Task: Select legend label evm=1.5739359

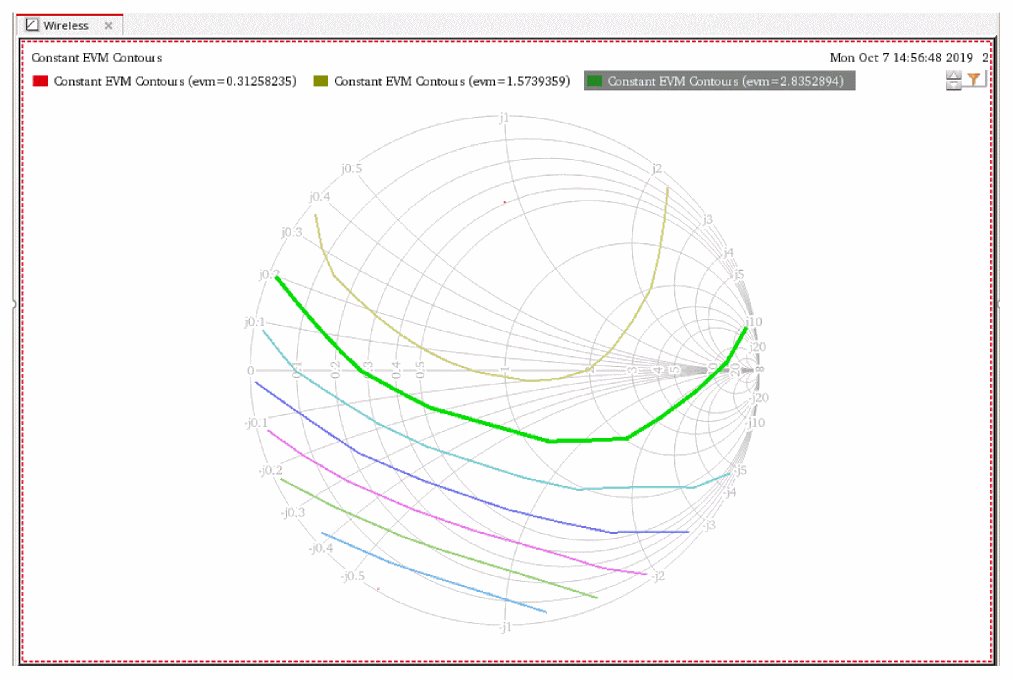Action: coord(452,81)
